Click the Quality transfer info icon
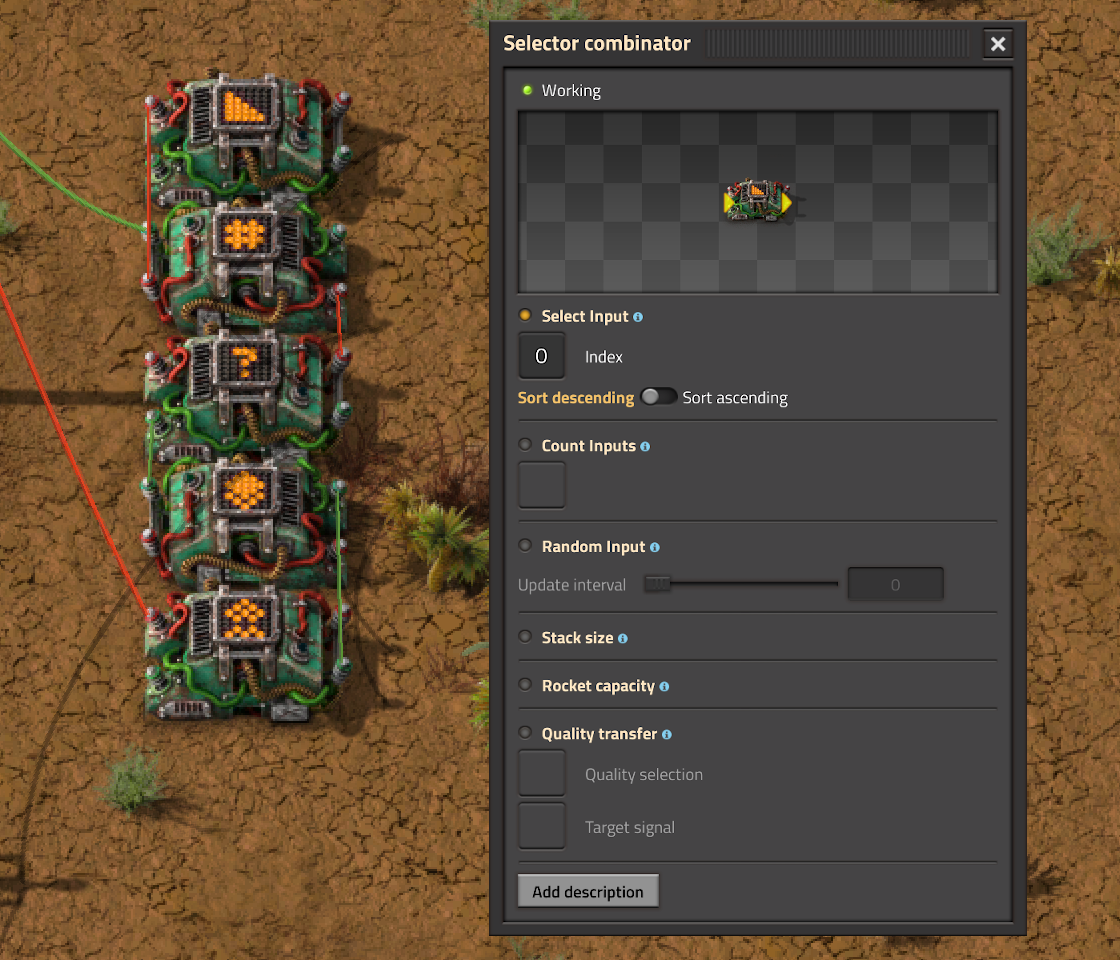This screenshot has height=960, width=1120. [666, 734]
